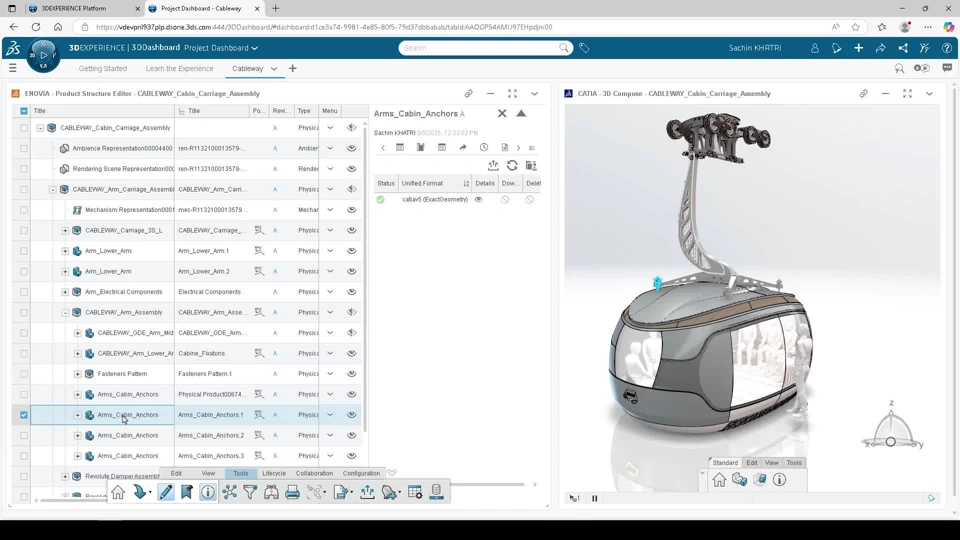Toggle the Information panel icon

pyautogui.click(x=208, y=492)
